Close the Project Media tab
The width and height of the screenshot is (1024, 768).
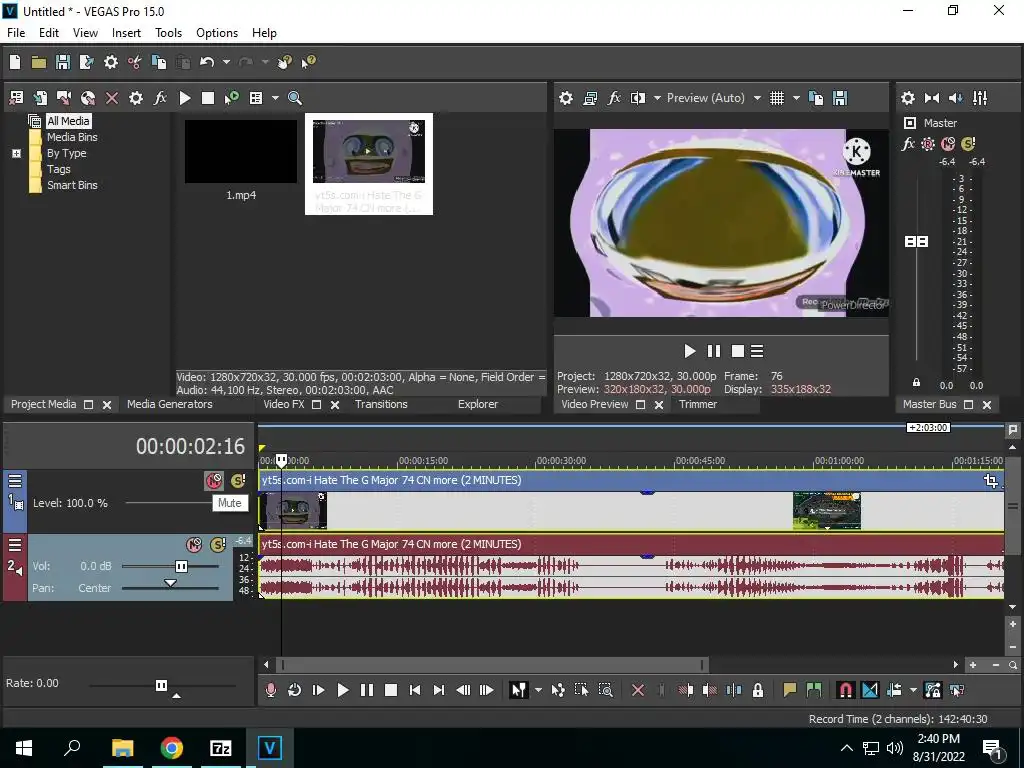107,405
